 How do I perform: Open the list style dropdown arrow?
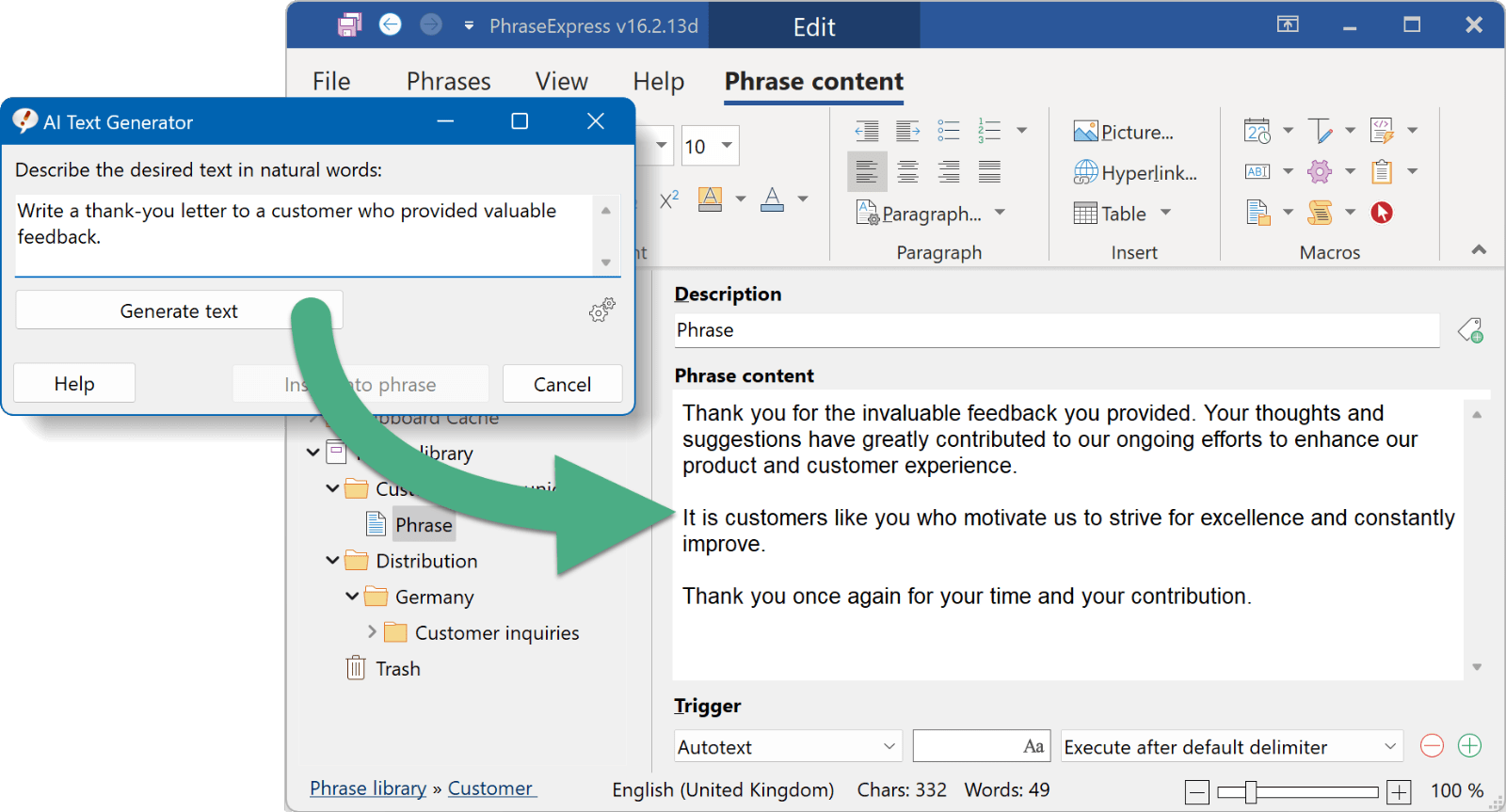click(1022, 131)
